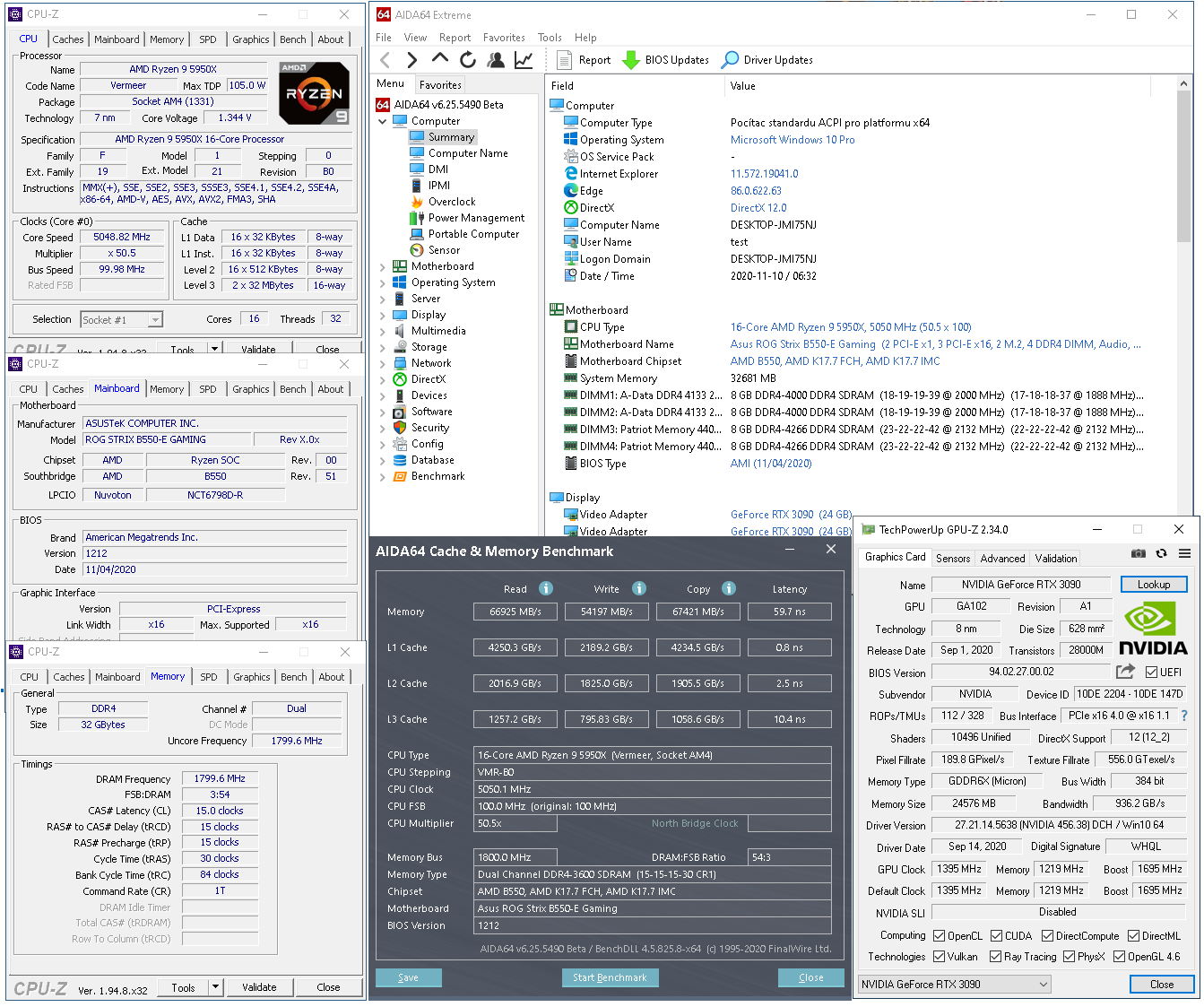
Task: Select the Overclock flame item in AIDA64 tree
Action: 443,202
